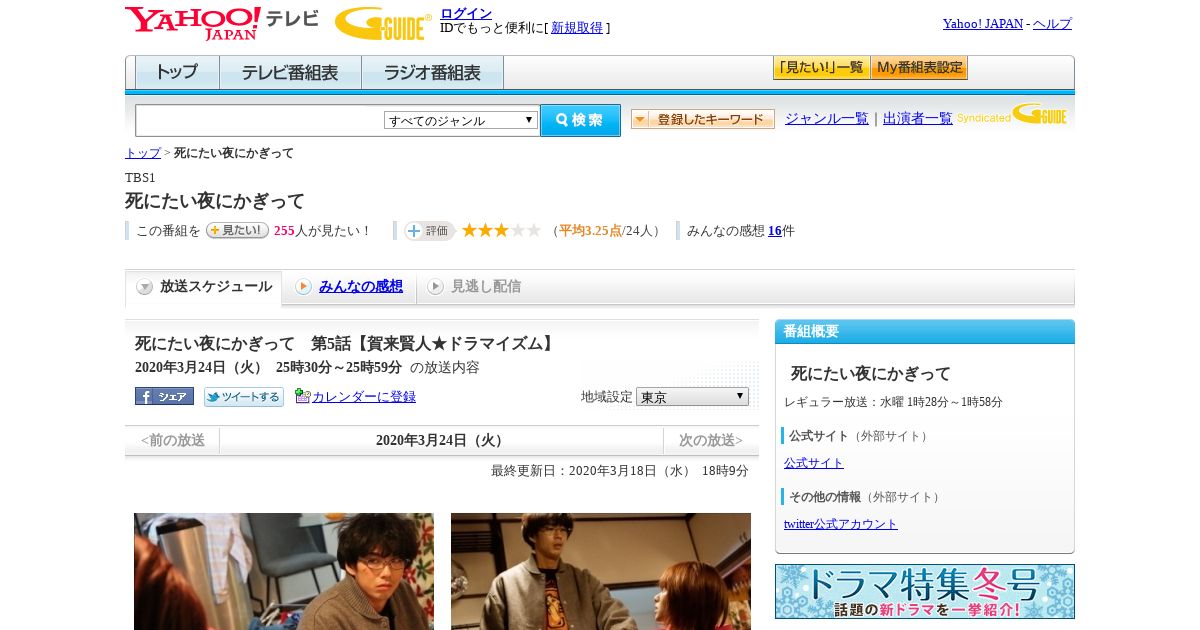Click the レギュラー放送 schedule text

tap(893, 402)
